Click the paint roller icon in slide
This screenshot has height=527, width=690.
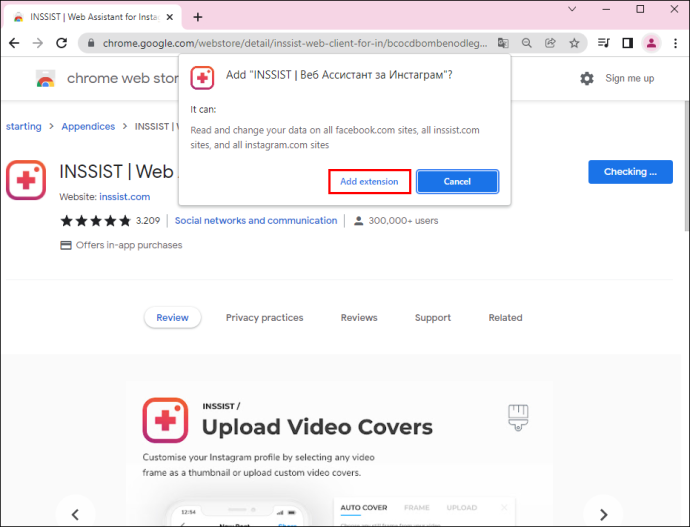[518, 417]
